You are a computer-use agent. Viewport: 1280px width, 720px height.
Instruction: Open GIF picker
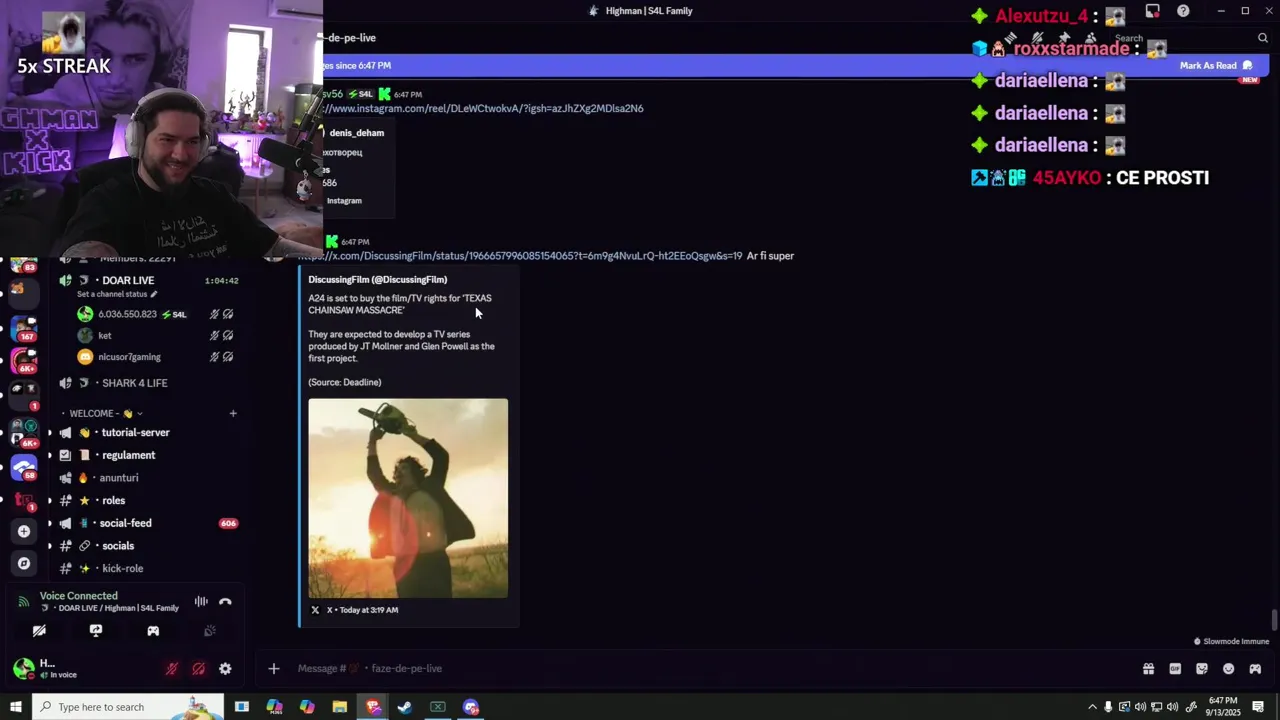coord(1175,669)
